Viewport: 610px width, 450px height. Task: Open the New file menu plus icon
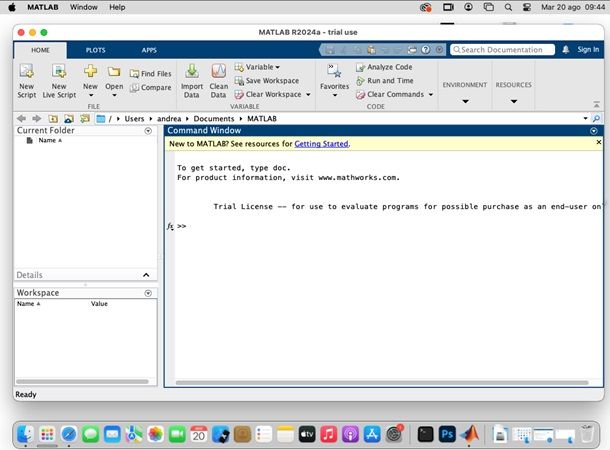[x=90, y=71]
